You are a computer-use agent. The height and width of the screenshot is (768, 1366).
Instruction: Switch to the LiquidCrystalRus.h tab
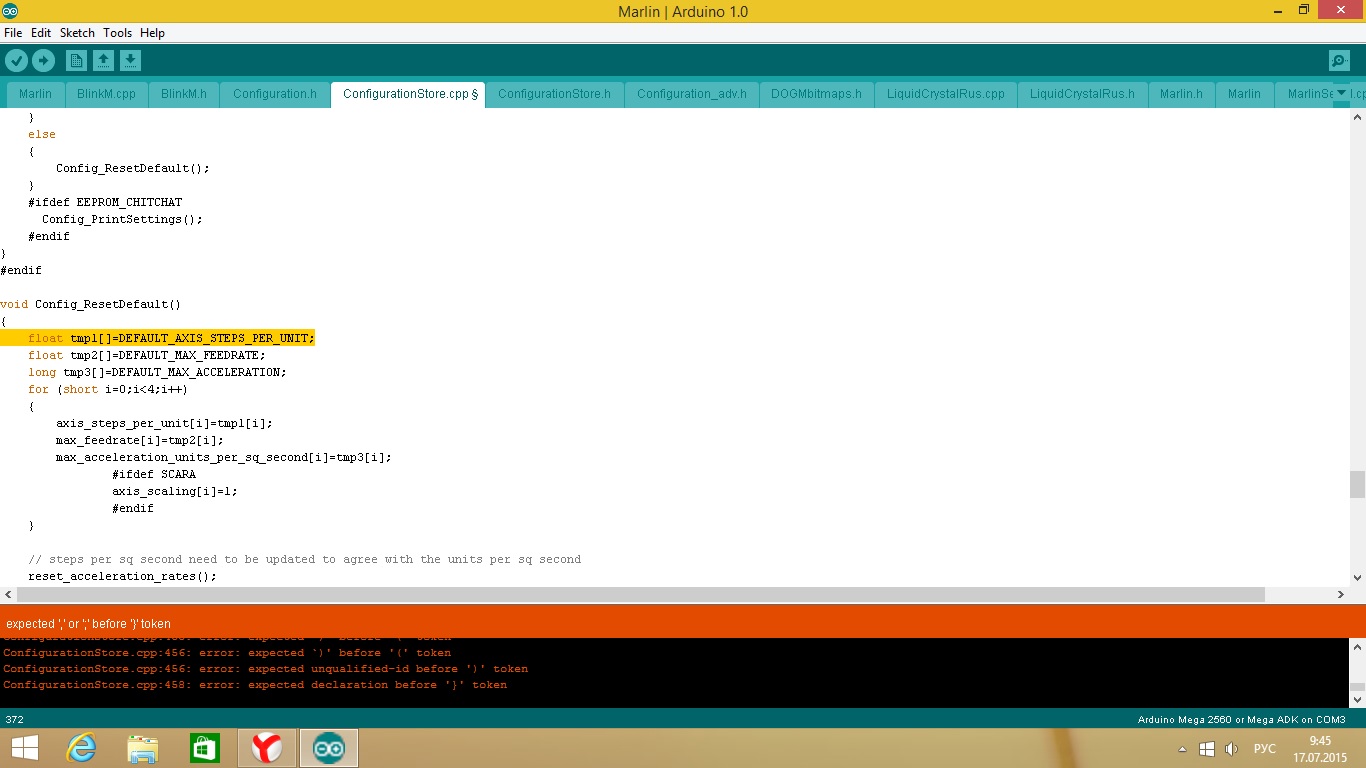pos(1082,94)
